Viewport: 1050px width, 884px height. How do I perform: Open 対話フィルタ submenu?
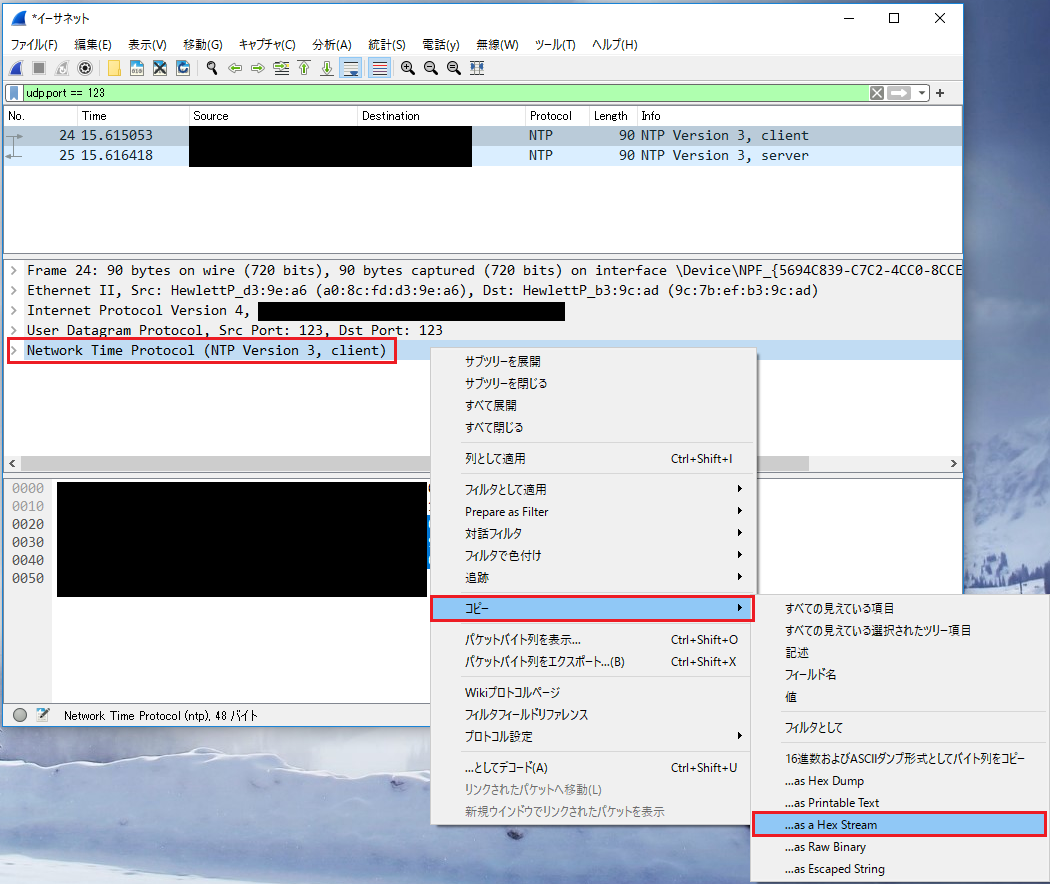(593, 534)
